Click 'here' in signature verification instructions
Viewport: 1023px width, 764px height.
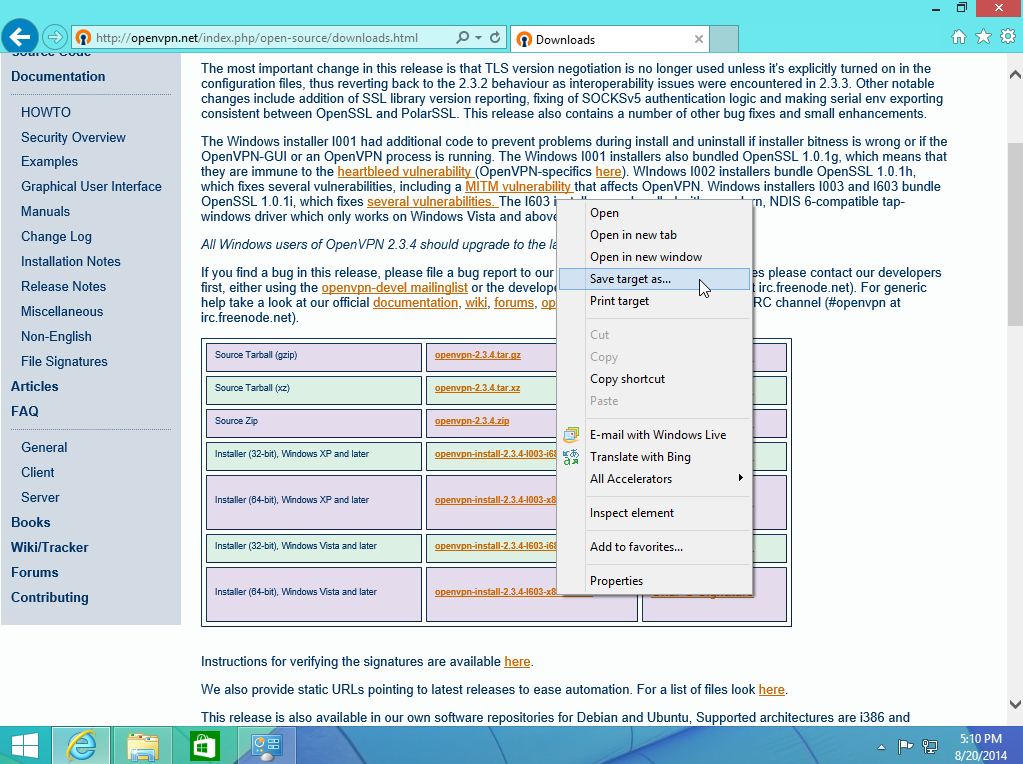click(x=517, y=662)
